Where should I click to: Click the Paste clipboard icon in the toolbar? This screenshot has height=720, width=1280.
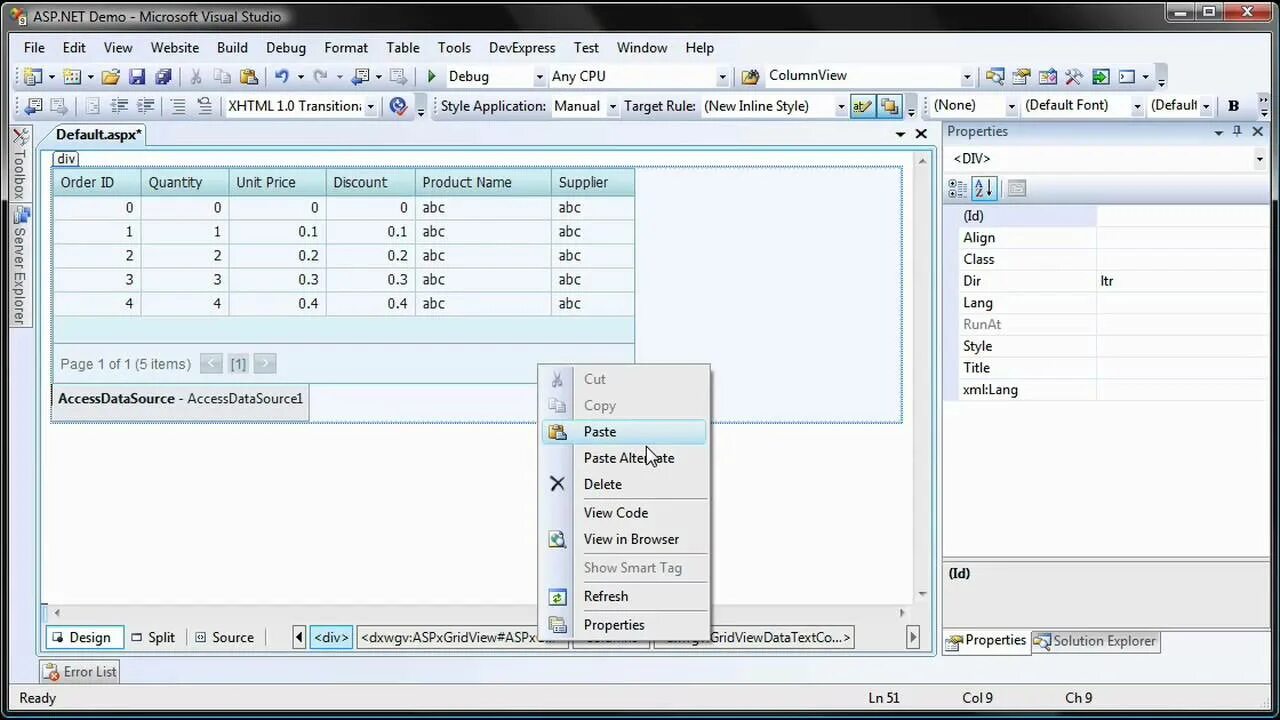click(249, 76)
